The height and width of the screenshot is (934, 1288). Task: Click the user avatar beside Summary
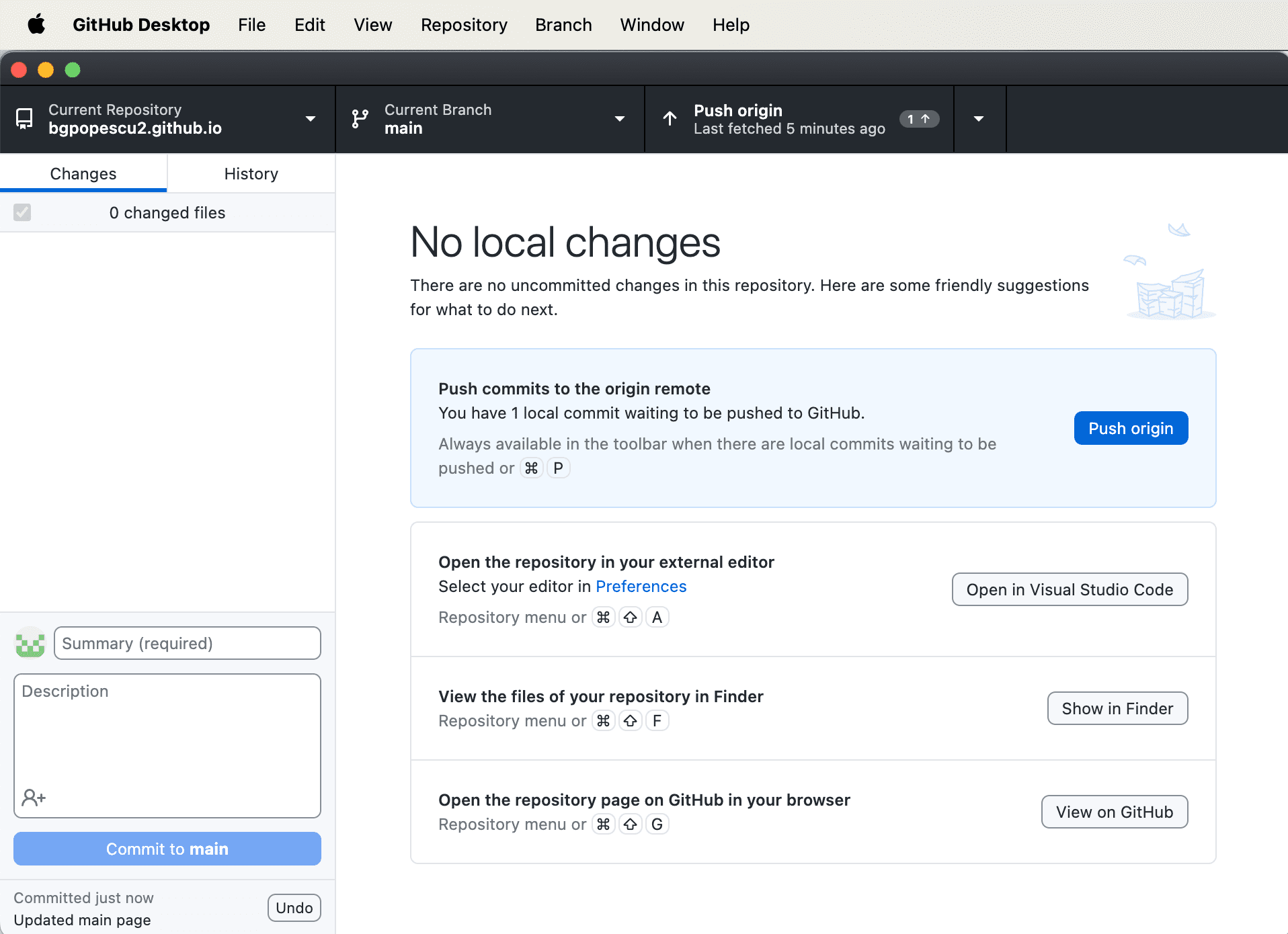pos(30,643)
